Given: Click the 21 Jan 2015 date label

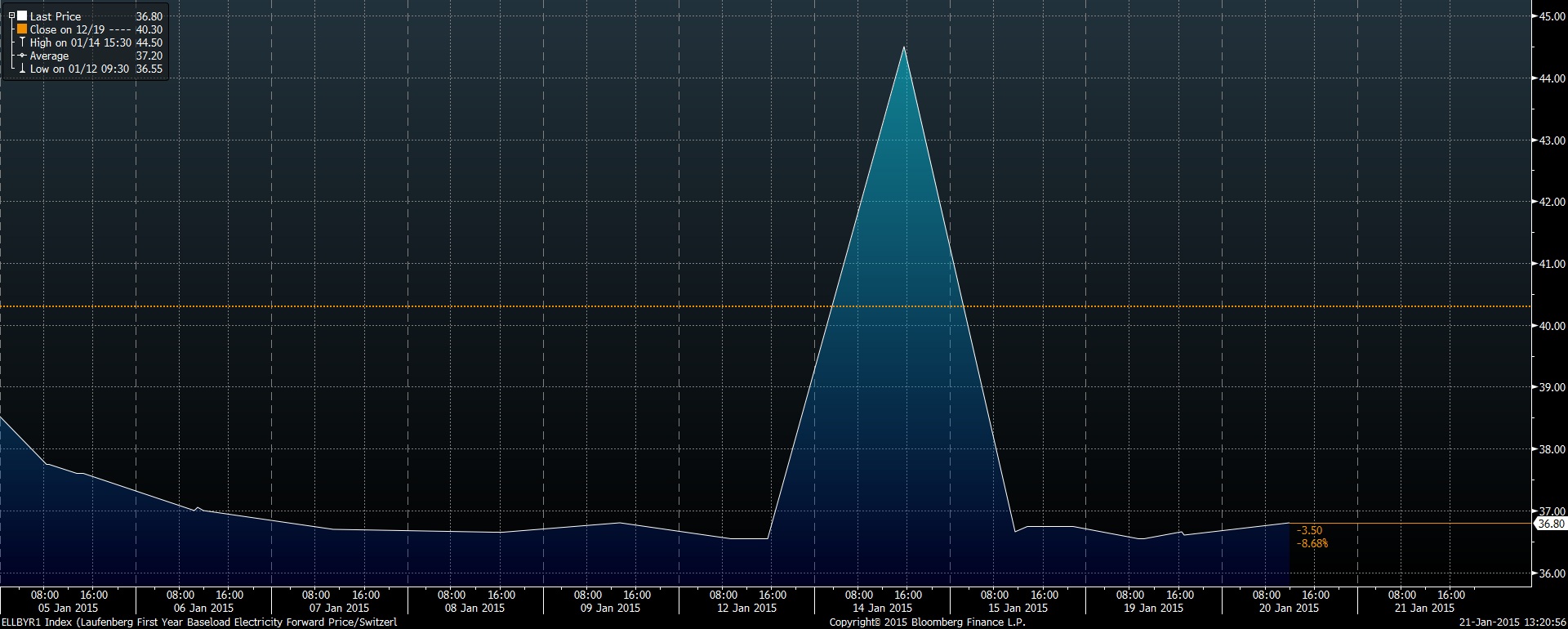Looking at the screenshot, I should click(1425, 608).
